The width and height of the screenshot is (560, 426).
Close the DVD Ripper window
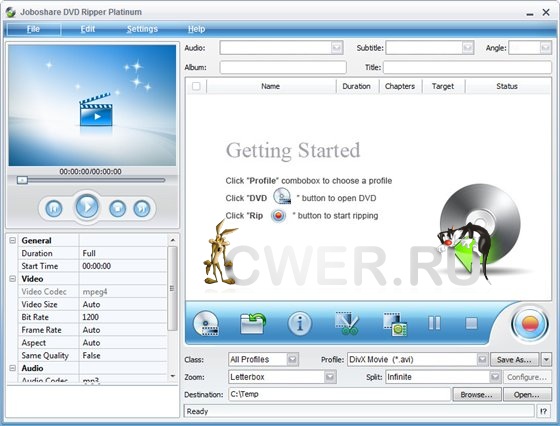click(x=546, y=12)
